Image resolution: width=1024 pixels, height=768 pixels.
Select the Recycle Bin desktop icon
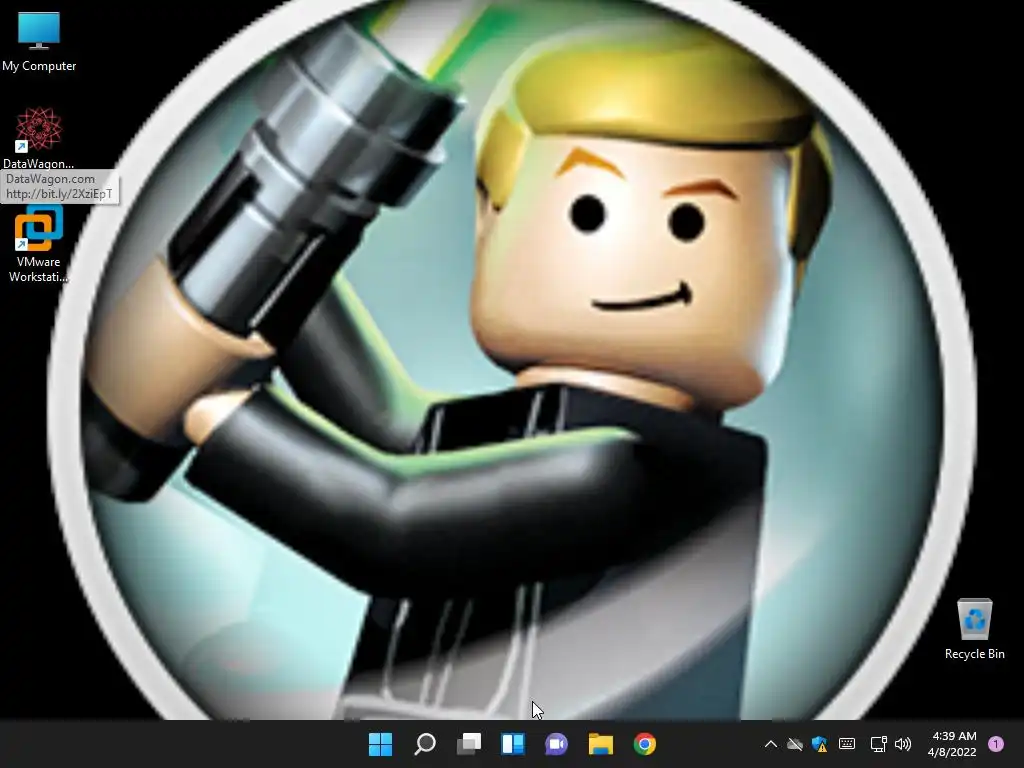[x=974, y=629]
